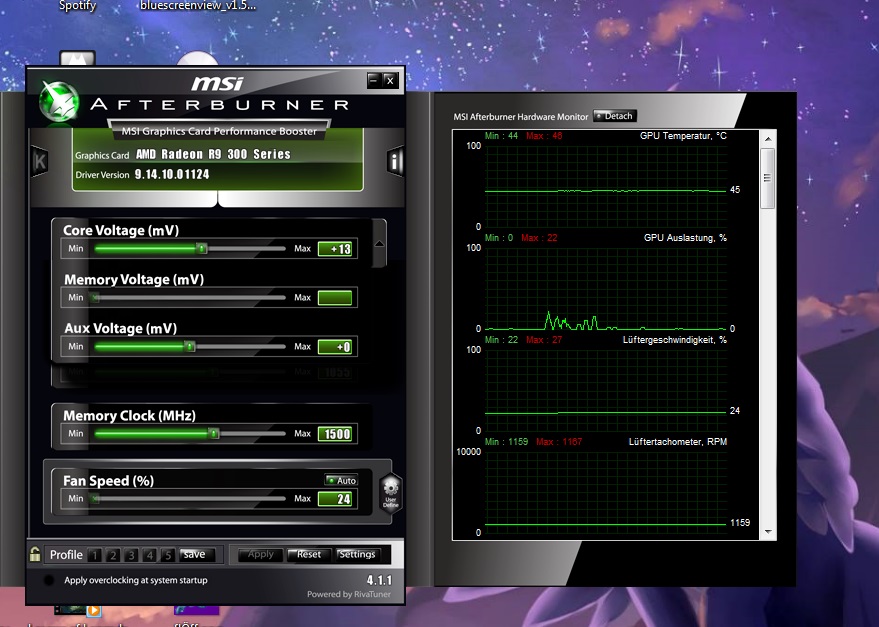The image size is (879, 627).
Task: Click the monitor scrollbar down arrow
Action: [x=768, y=532]
